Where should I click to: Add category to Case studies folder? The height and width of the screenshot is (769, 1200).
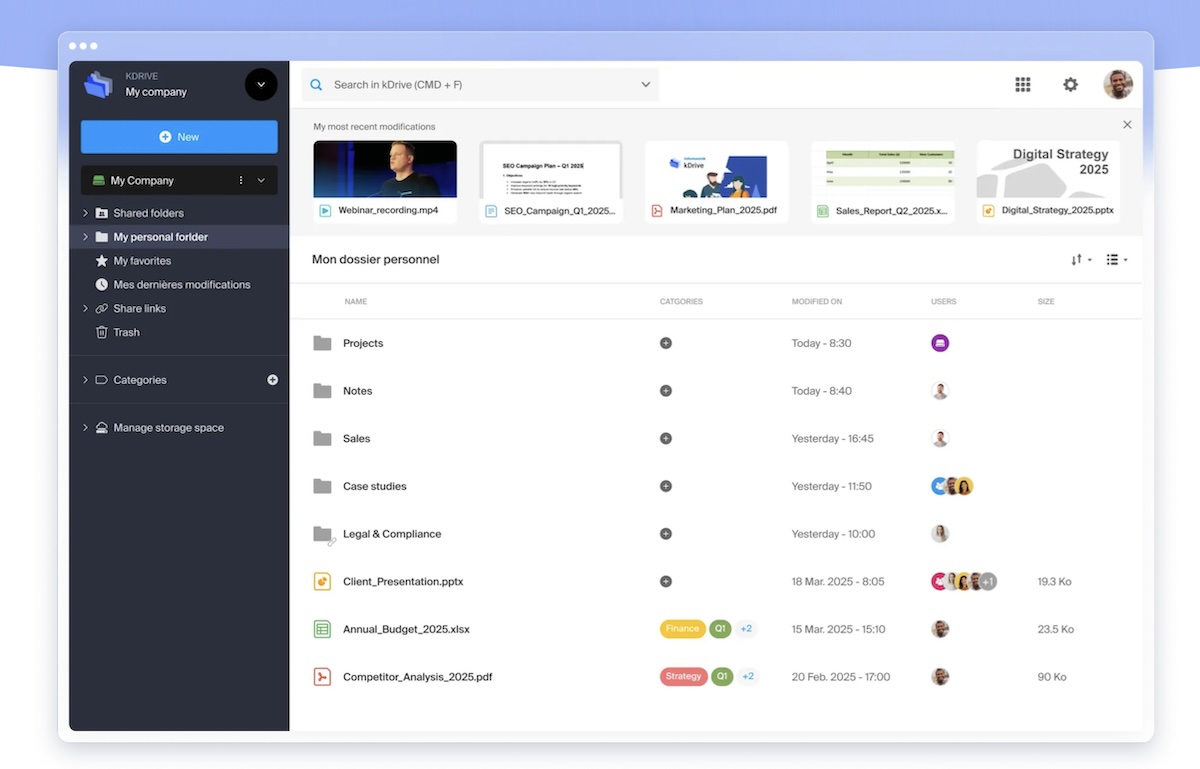coord(666,486)
